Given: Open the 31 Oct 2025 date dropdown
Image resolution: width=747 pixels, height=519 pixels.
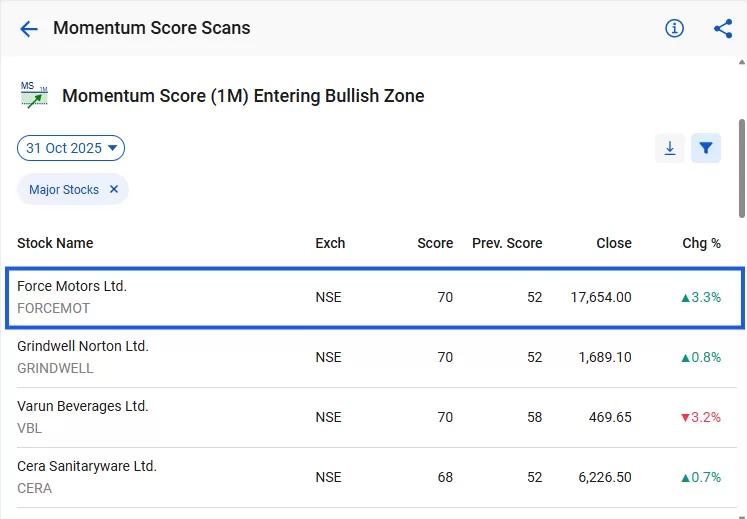Looking at the screenshot, I should tap(71, 148).
